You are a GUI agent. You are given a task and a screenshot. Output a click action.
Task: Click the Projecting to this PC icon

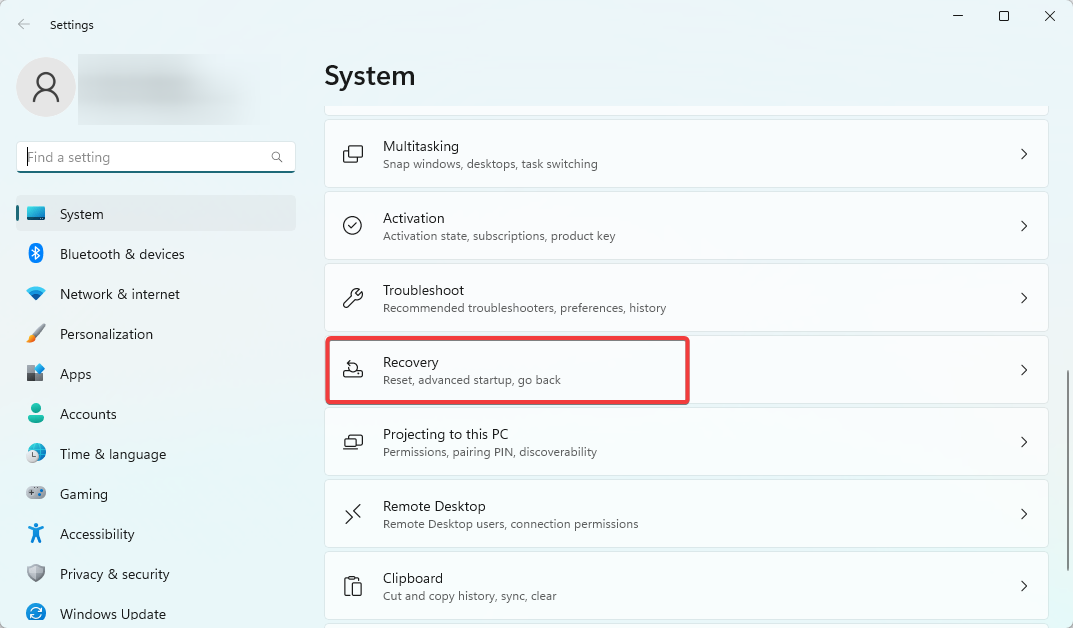[352, 442]
